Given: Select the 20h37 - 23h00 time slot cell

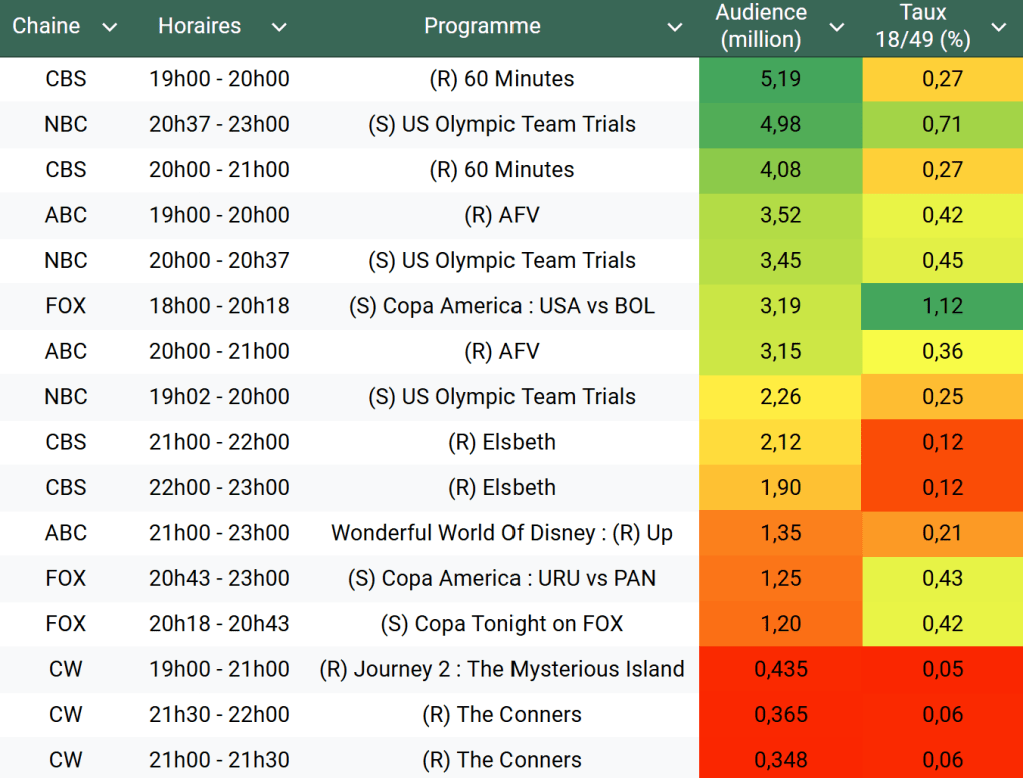Looking at the screenshot, I should [x=218, y=125].
